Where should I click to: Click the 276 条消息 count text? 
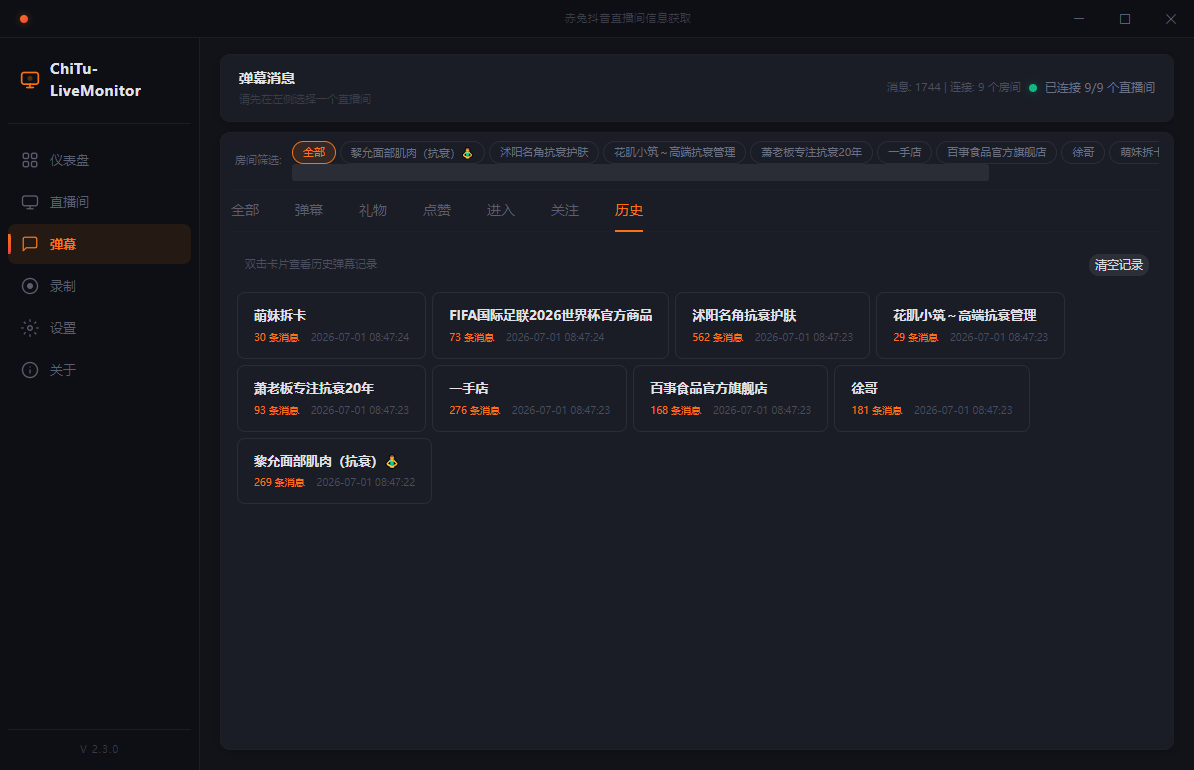pyautogui.click(x=474, y=411)
